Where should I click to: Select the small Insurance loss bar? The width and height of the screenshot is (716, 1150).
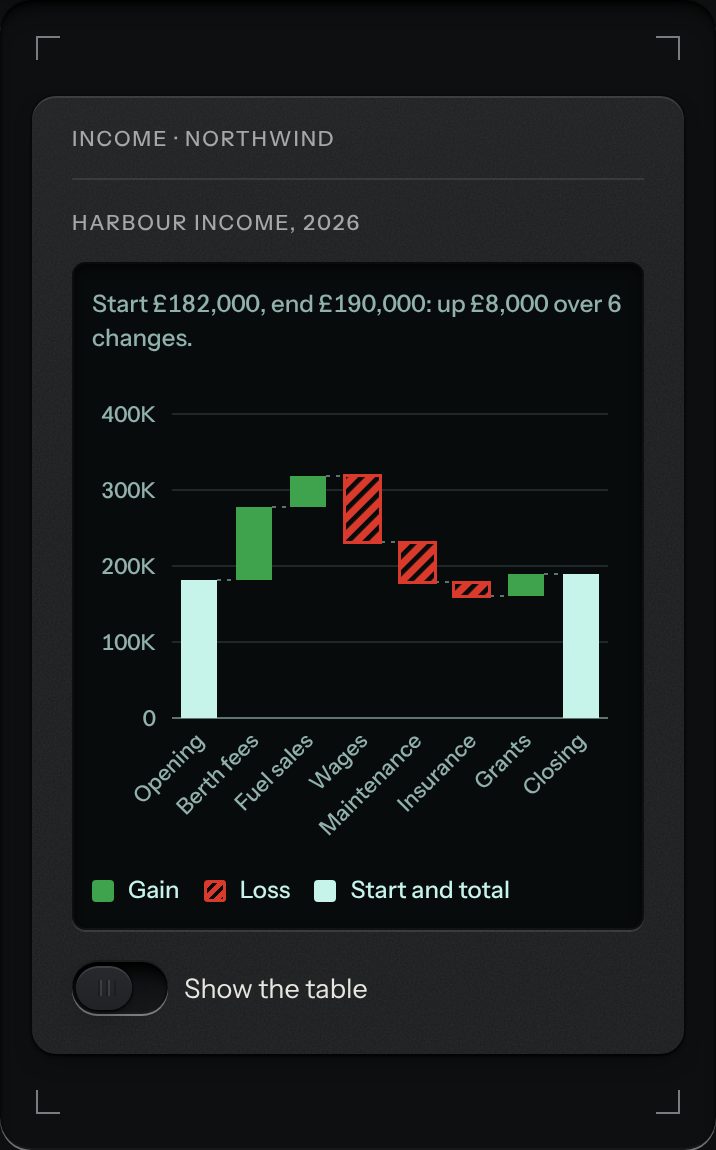(472, 590)
